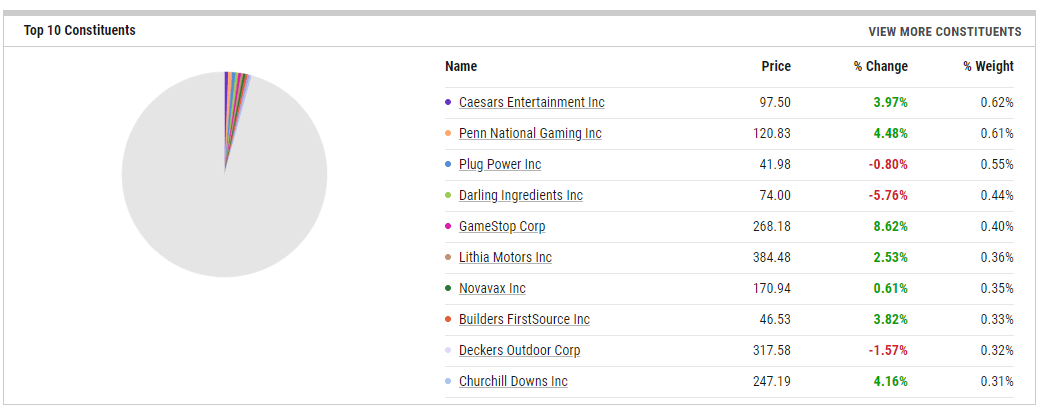View Churchill Downs Inc details

click(x=513, y=381)
